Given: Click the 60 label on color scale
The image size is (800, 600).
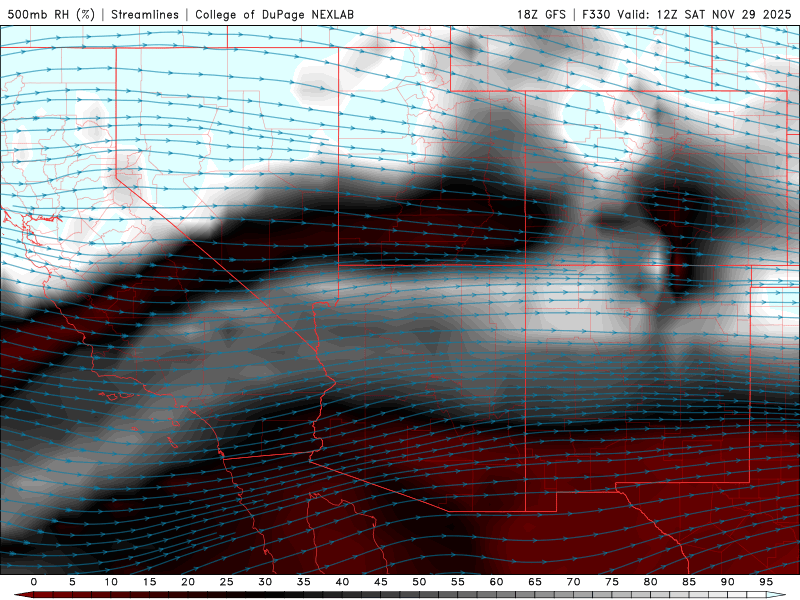Looking at the screenshot, I should point(496,582).
